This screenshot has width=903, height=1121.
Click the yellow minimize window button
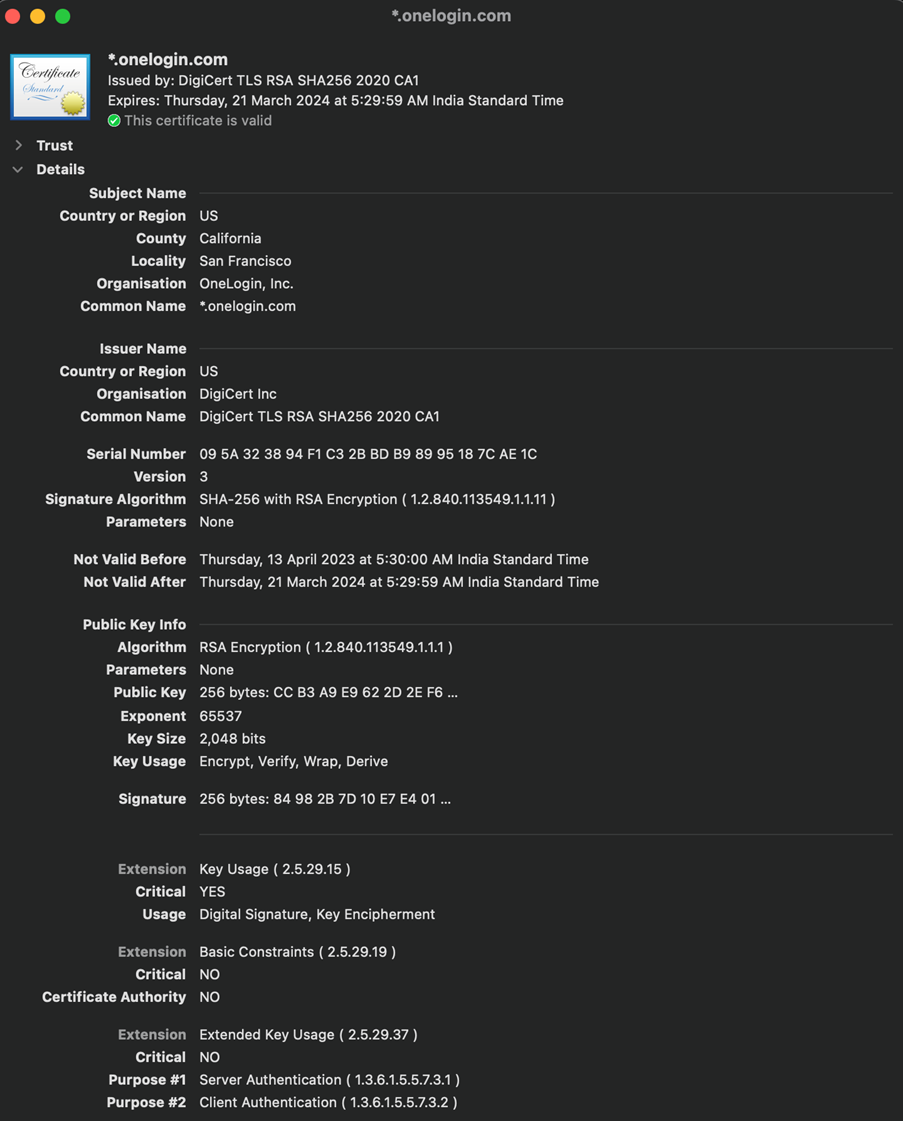click(37, 16)
